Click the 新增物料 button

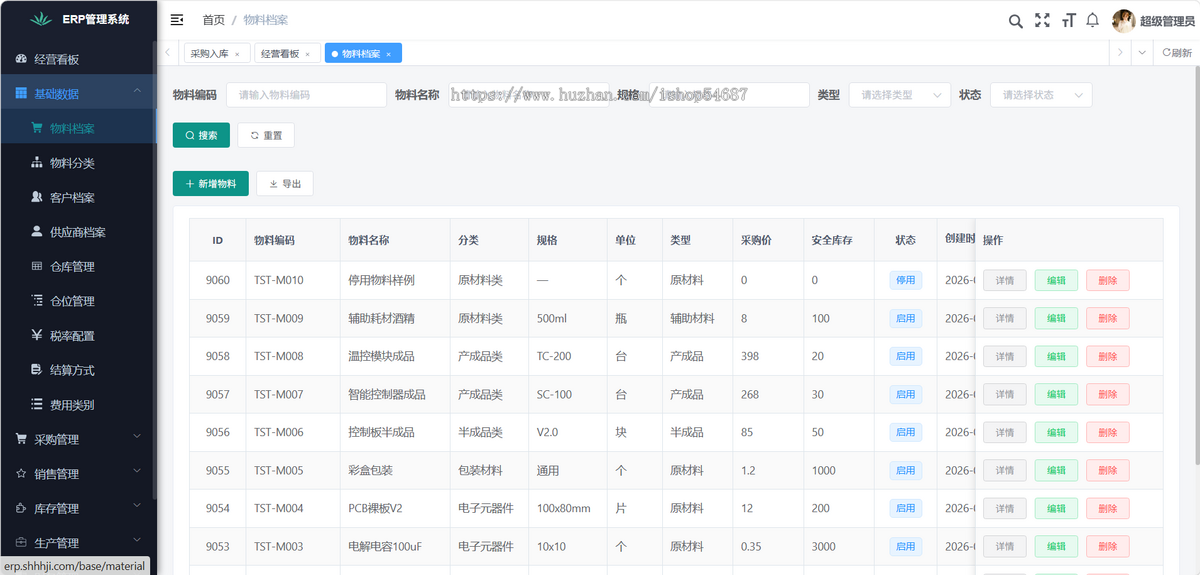point(211,183)
